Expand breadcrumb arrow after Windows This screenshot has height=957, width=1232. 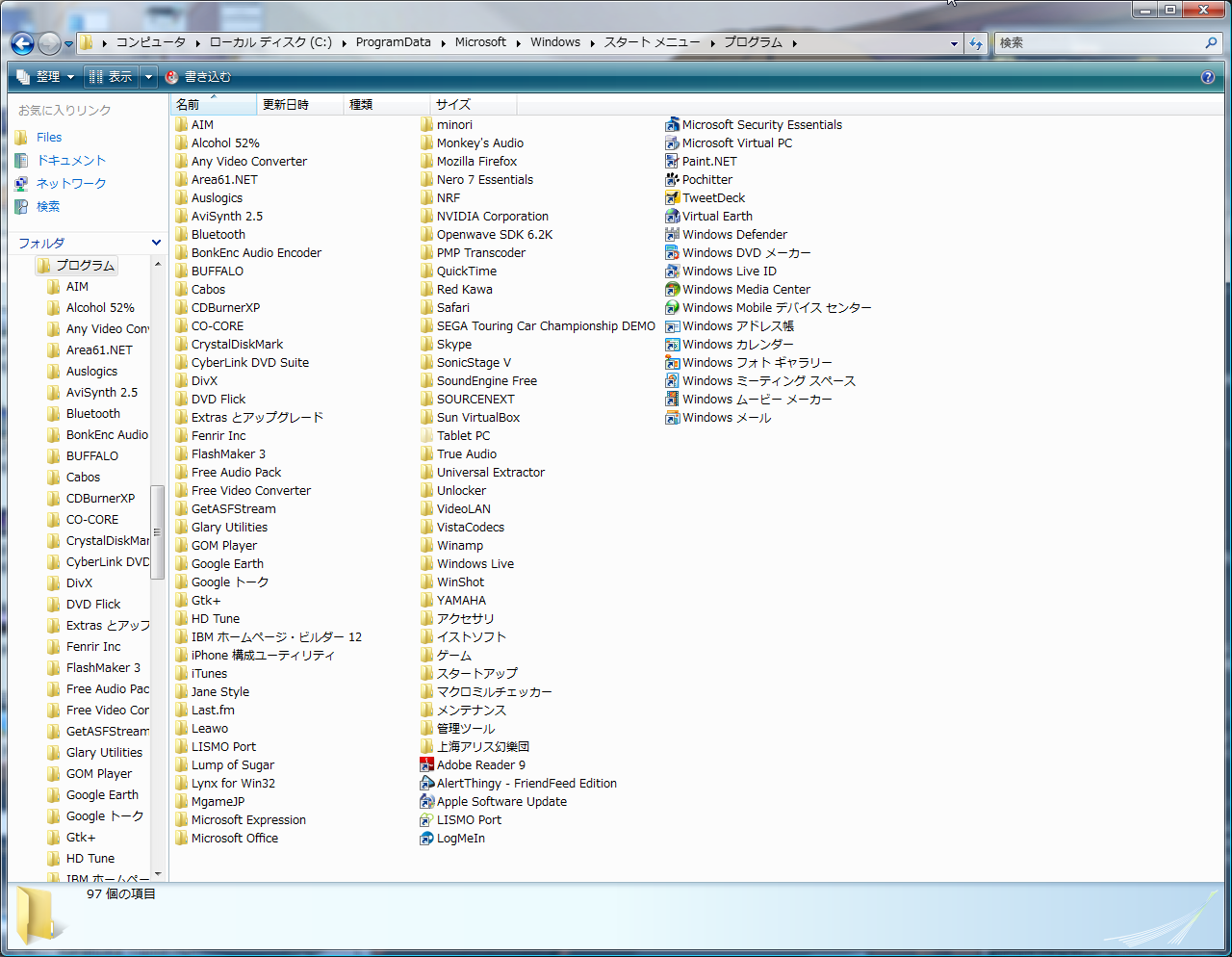(x=592, y=43)
